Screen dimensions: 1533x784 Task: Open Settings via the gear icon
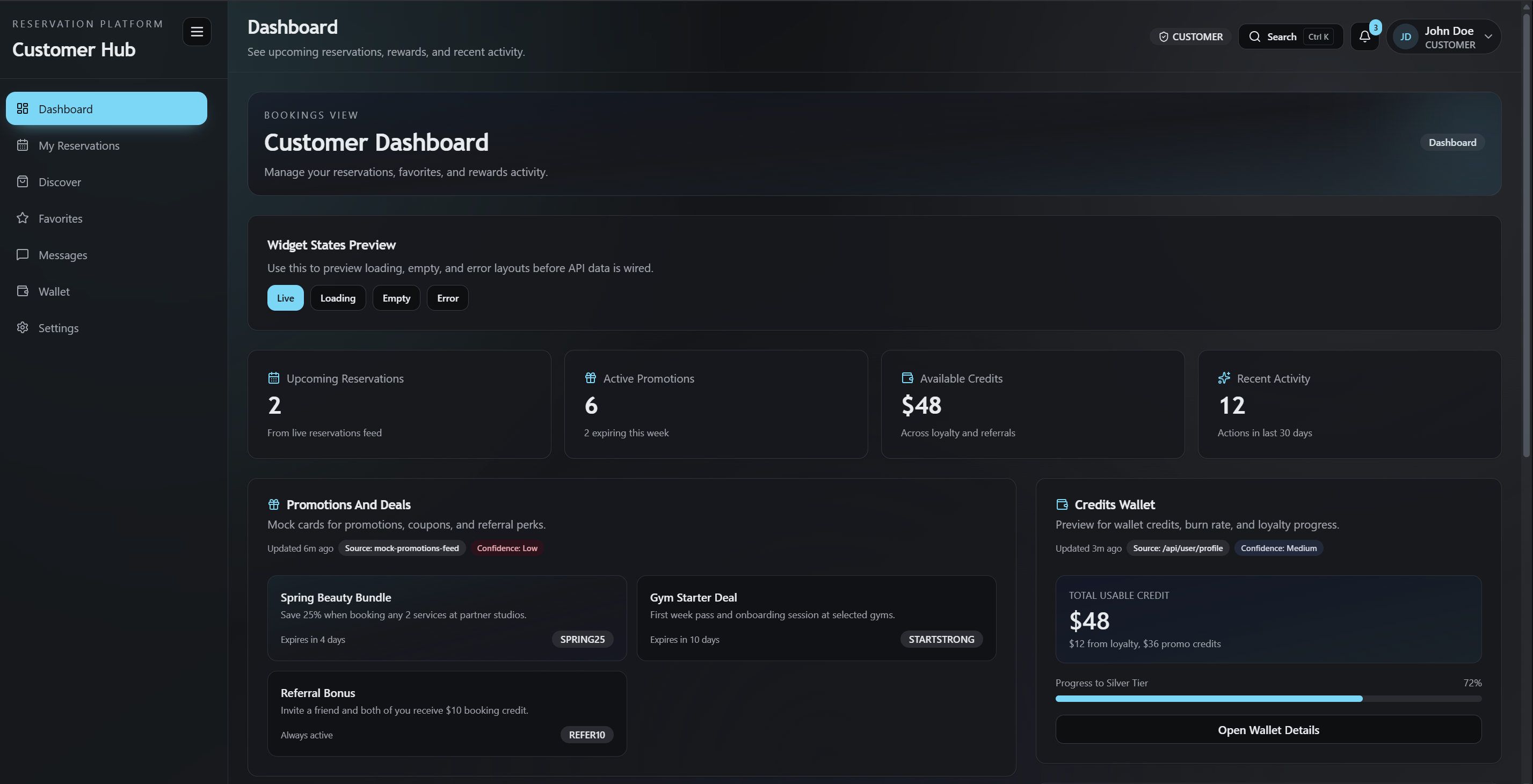pyautogui.click(x=23, y=328)
